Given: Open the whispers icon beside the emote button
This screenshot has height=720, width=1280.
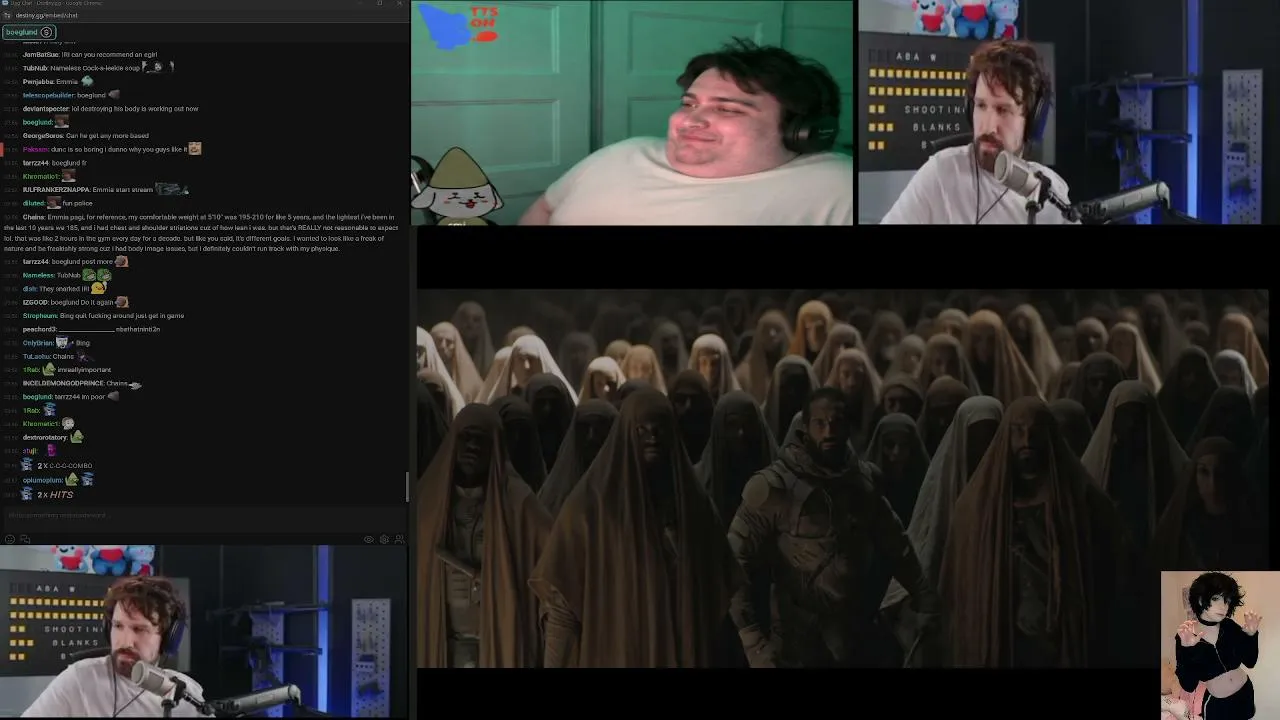Looking at the screenshot, I should (25, 539).
